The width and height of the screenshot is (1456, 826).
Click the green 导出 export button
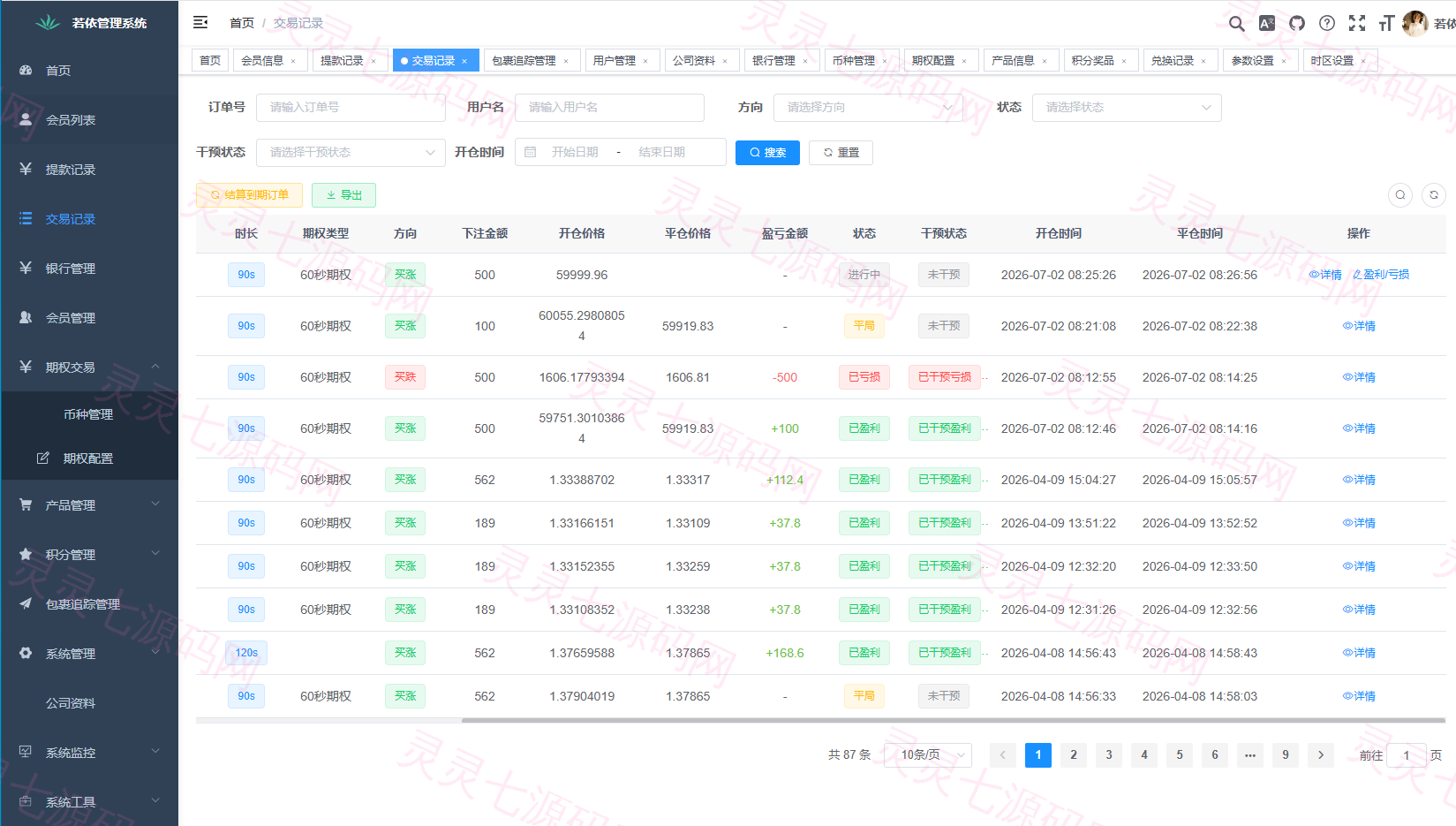click(x=343, y=195)
